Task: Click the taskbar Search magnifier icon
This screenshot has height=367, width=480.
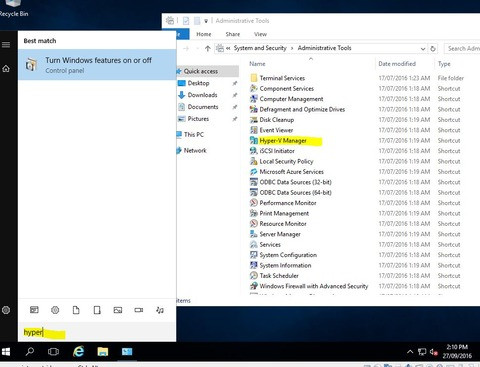Action: (30, 352)
